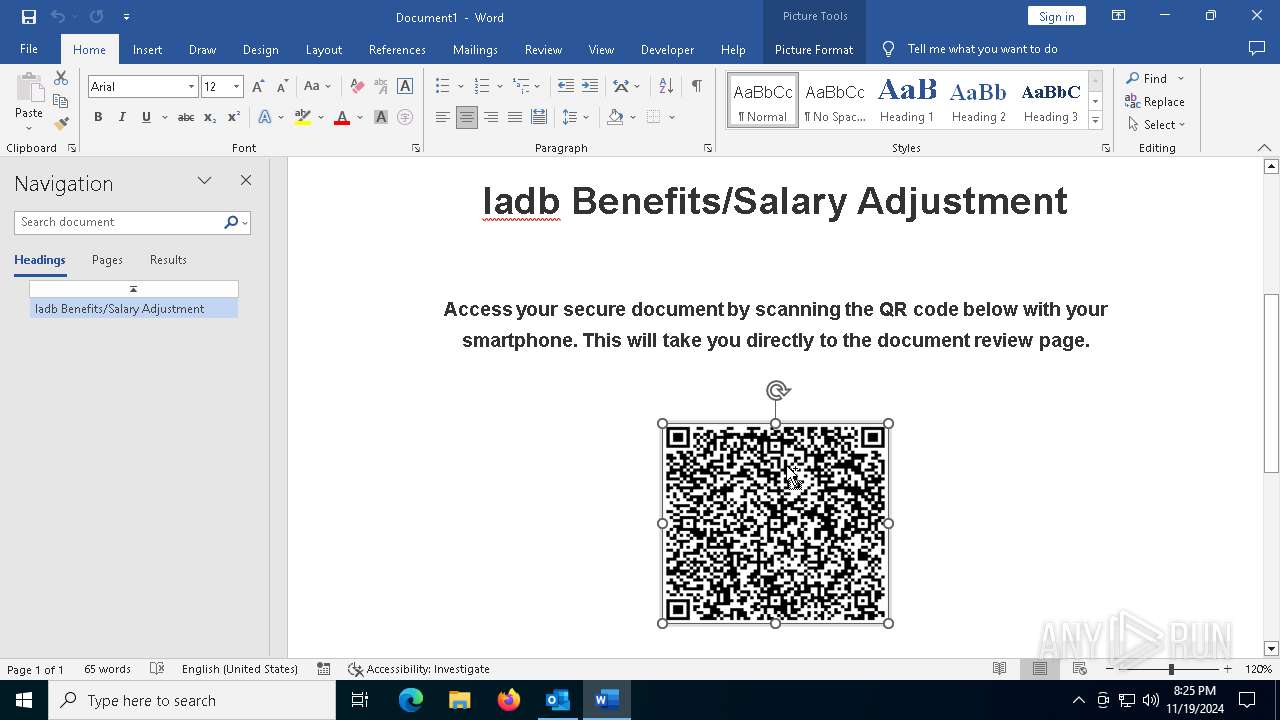Expand the Styles gallery more arrow
This screenshot has height=720, width=1280.
coord(1095,121)
